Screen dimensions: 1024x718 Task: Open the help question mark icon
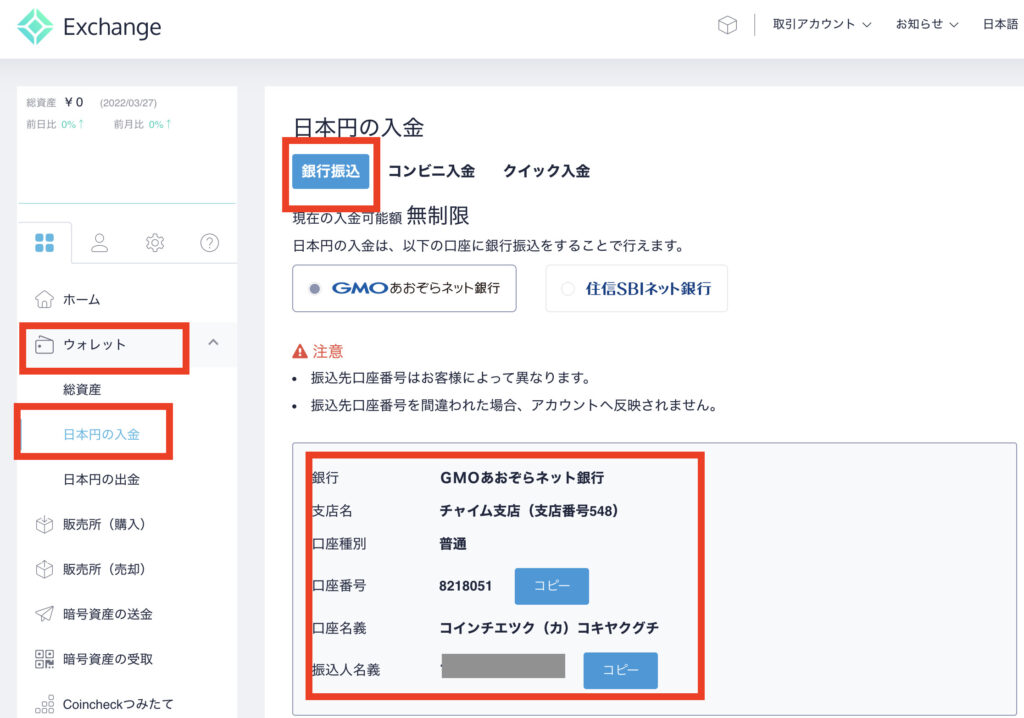(x=209, y=243)
